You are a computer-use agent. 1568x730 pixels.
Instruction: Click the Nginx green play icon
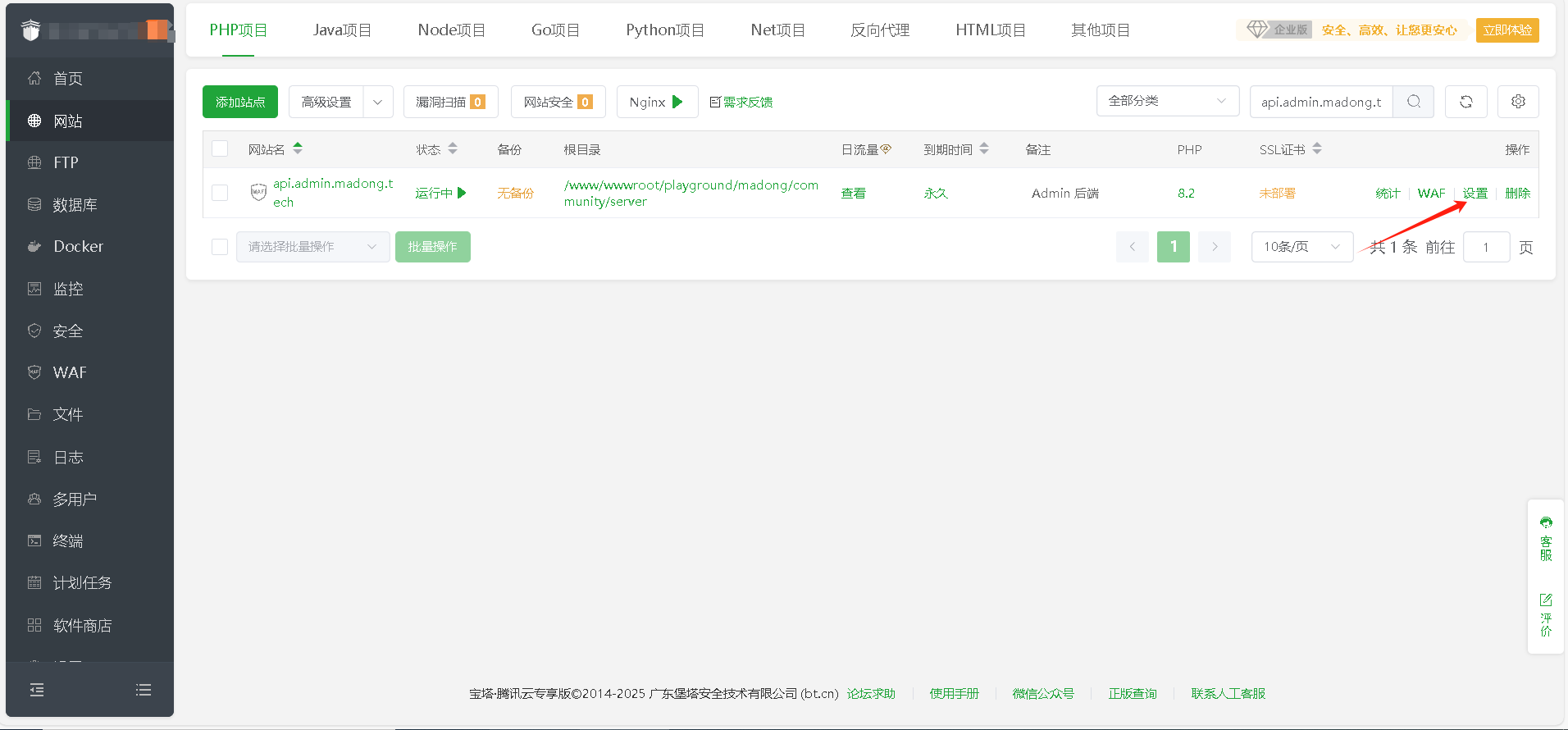(x=677, y=102)
